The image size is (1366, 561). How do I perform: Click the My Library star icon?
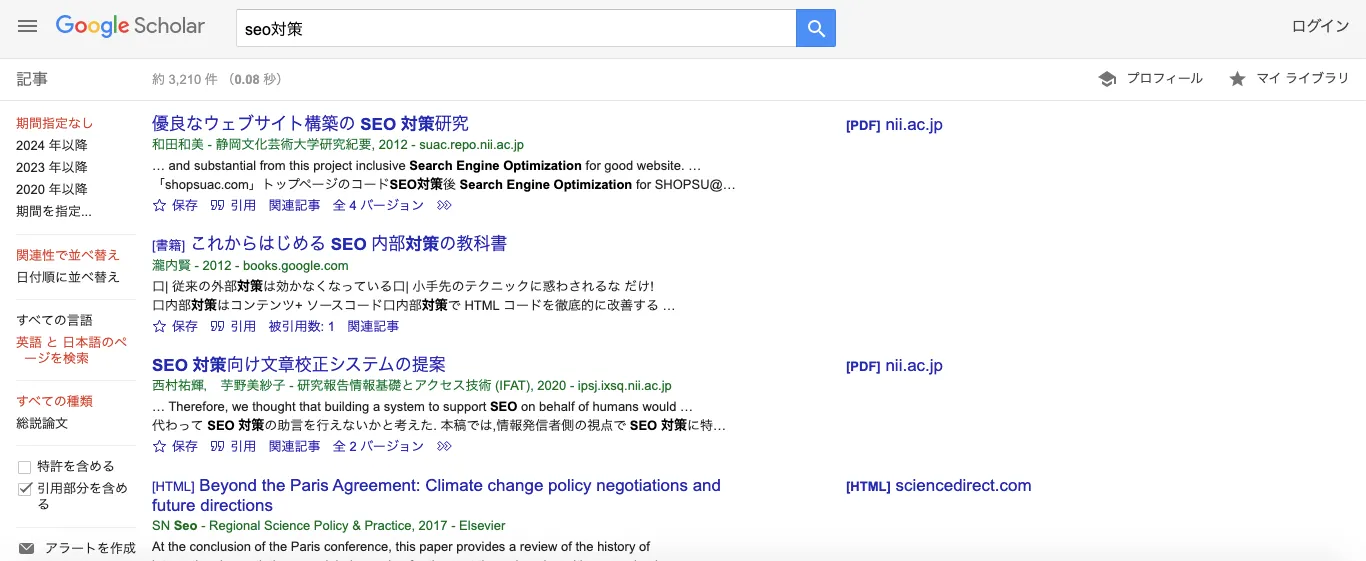(1237, 79)
